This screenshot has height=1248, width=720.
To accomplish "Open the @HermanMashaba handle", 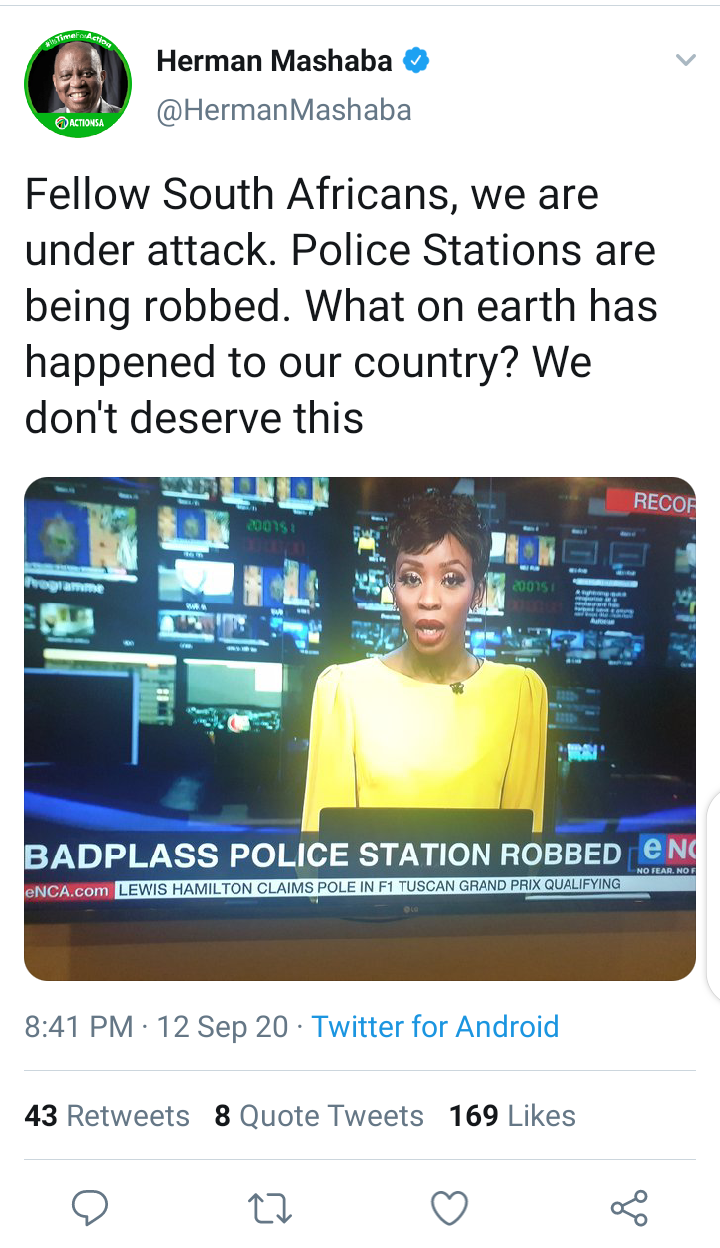I will tap(284, 109).
